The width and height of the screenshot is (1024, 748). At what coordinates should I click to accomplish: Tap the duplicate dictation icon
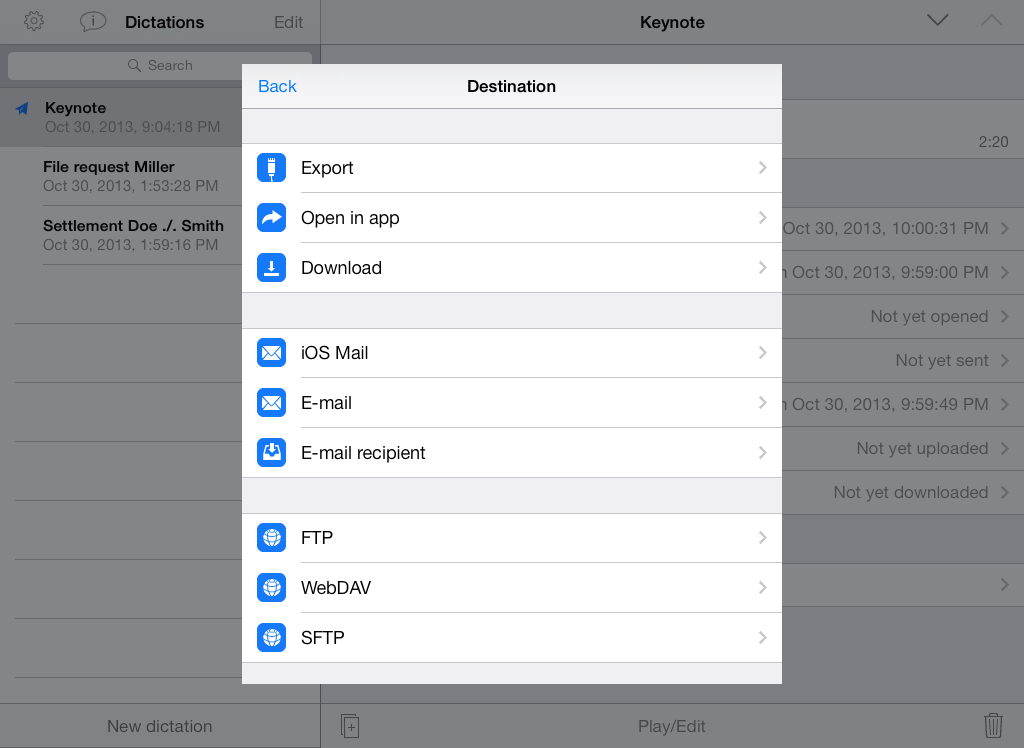click(350, 726)
